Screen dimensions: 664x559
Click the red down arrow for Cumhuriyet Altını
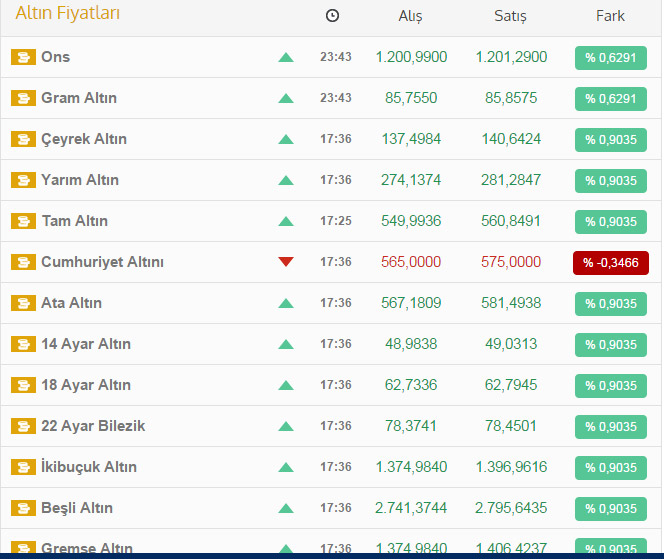(x=286, y=262)
